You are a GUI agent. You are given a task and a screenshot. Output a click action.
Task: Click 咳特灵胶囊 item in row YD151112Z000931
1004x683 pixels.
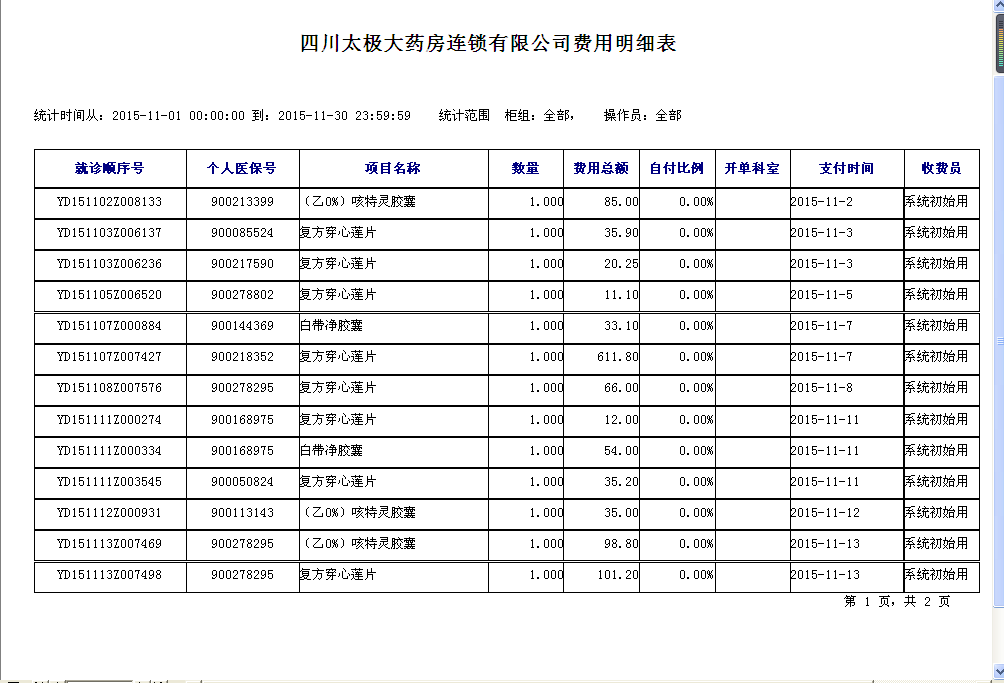[x=358, y=513]
